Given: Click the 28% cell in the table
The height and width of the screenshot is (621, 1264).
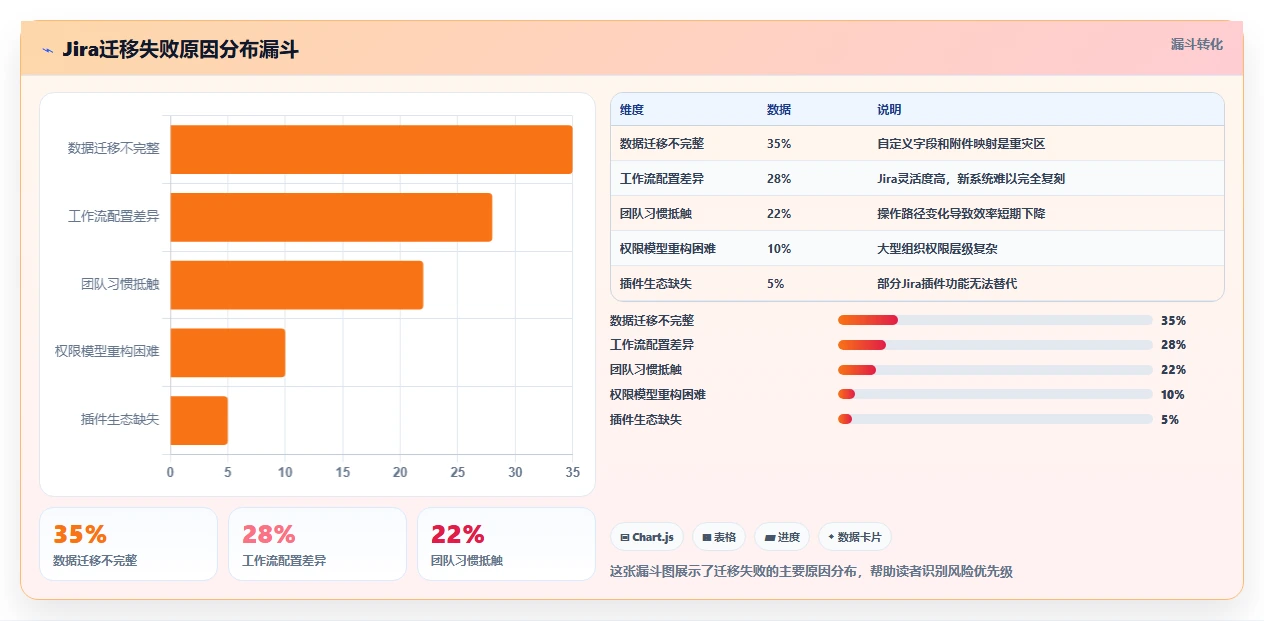Looking at the screenshot, I should click(779, 179).
